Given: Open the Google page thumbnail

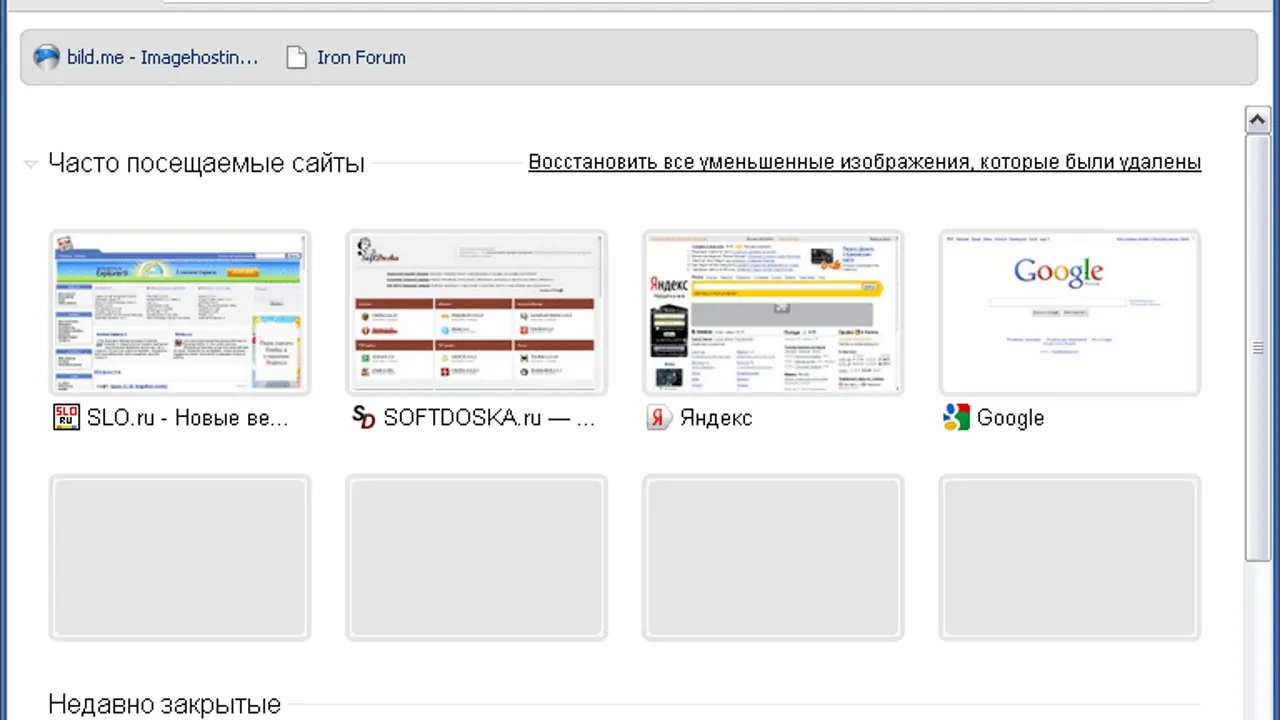Looking at the screenshot, I should click(x=1069, y=313).
